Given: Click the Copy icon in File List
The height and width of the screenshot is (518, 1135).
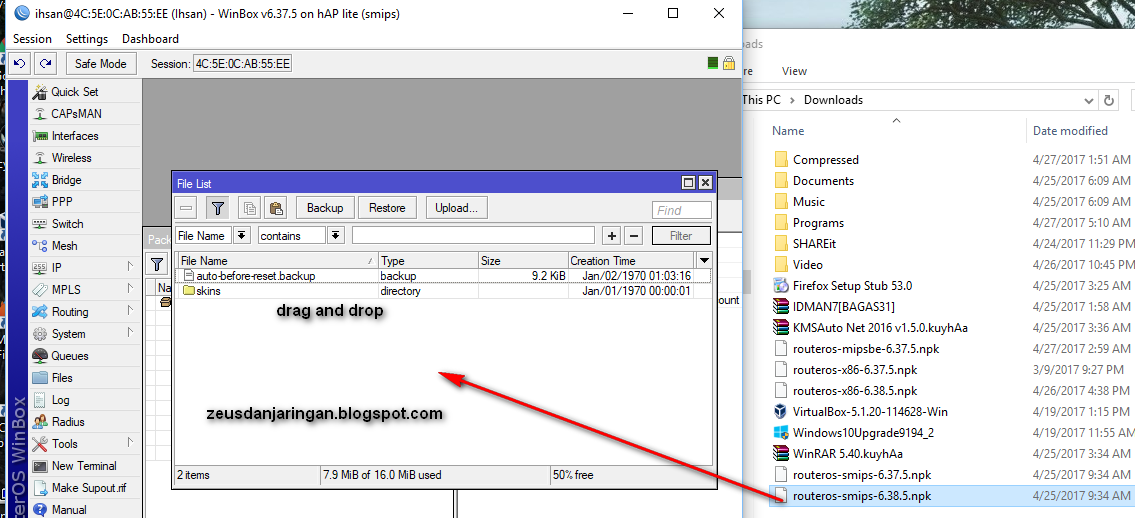Looking at the screenshot, I should [x=248, y=208].
